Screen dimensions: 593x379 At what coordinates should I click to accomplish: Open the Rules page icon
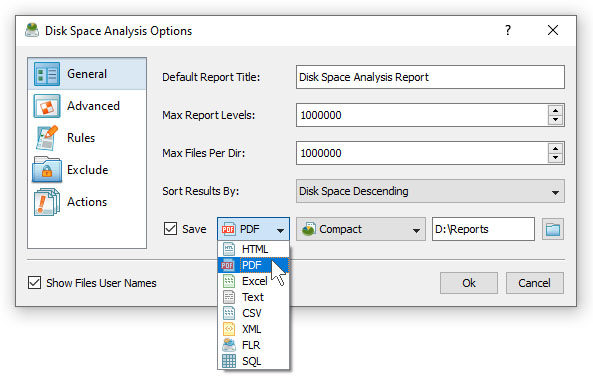point(47,138)
